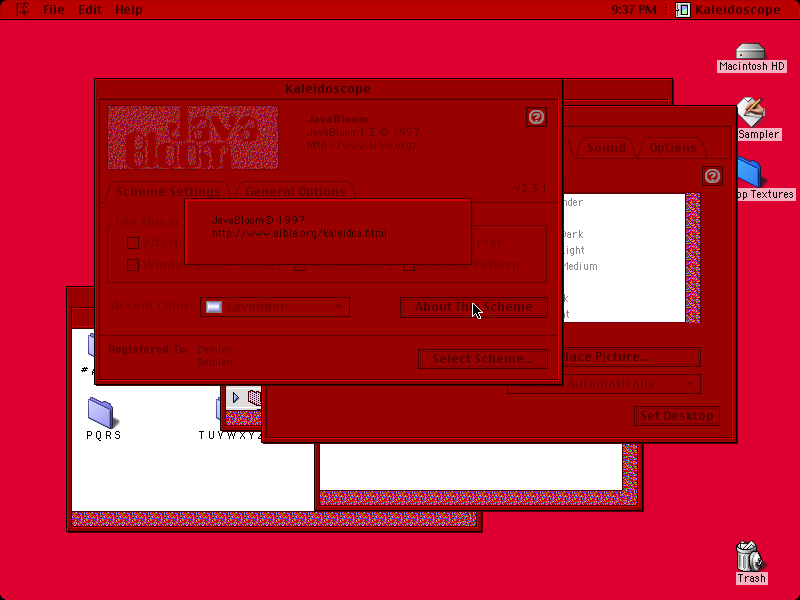Switch to the Scheme Settings tab
The height and width of the screenshot is (600, 800).
[168, 191]
